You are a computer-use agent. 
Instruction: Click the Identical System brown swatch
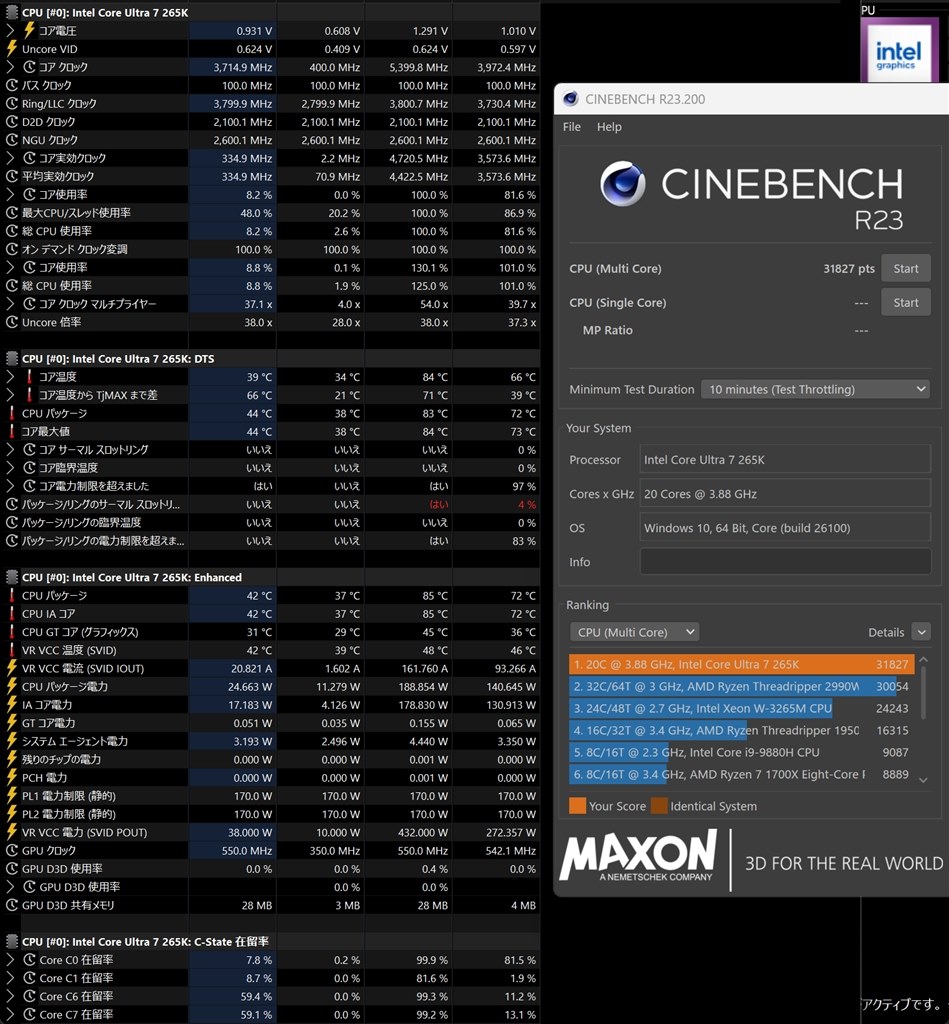pyautogui.click(x=659, y=806)
